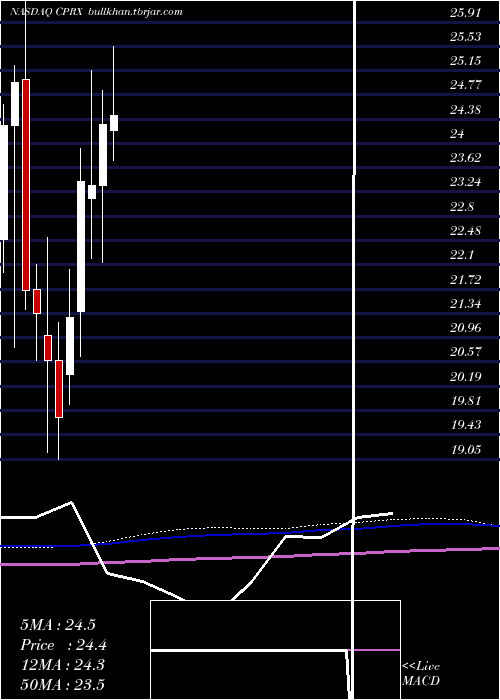Click the 5MA : 24.5 readout
Image resolution: width=500 pixels, height=700 pixels.
coord(58,625)
